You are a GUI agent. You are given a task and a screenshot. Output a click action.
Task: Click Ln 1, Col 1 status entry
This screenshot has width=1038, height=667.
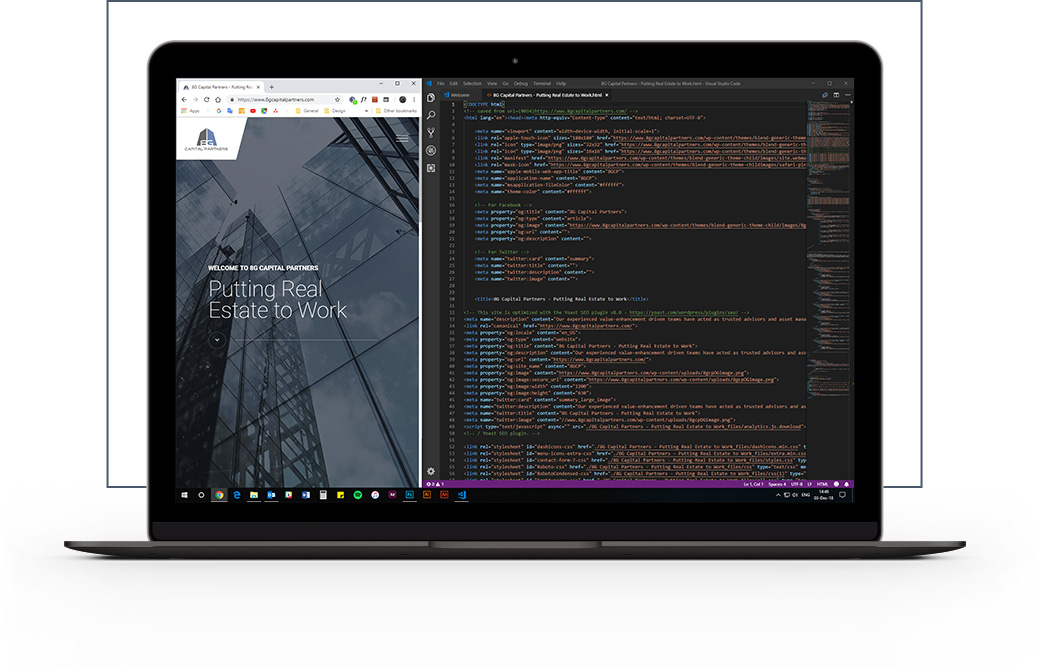tap(753, 484)
